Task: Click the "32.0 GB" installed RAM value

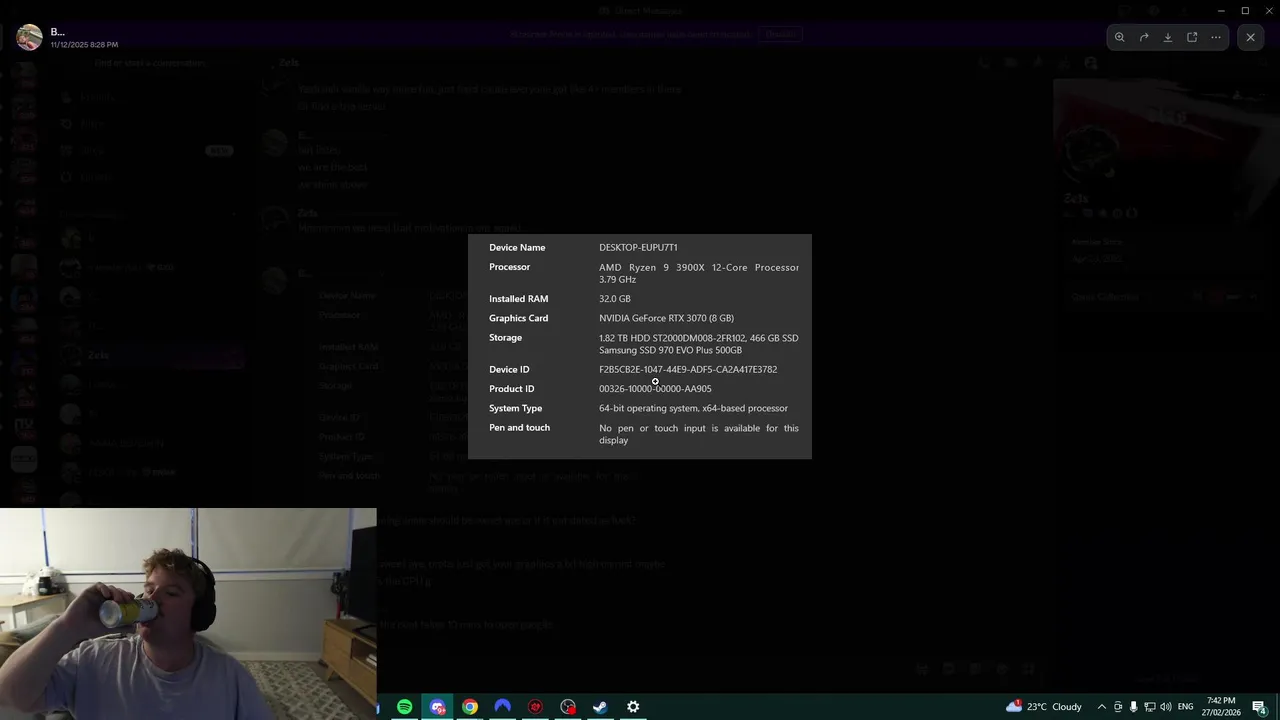Action: (x=615, y=299)
